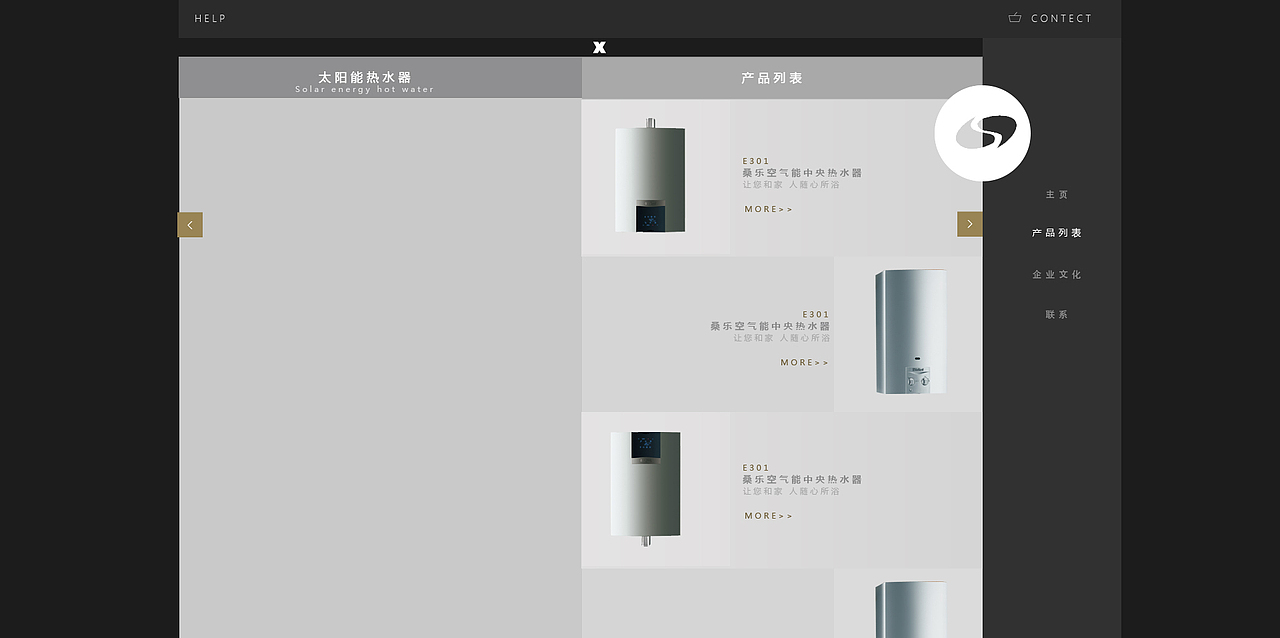Open 企业文化 in the side menu

1057,274
